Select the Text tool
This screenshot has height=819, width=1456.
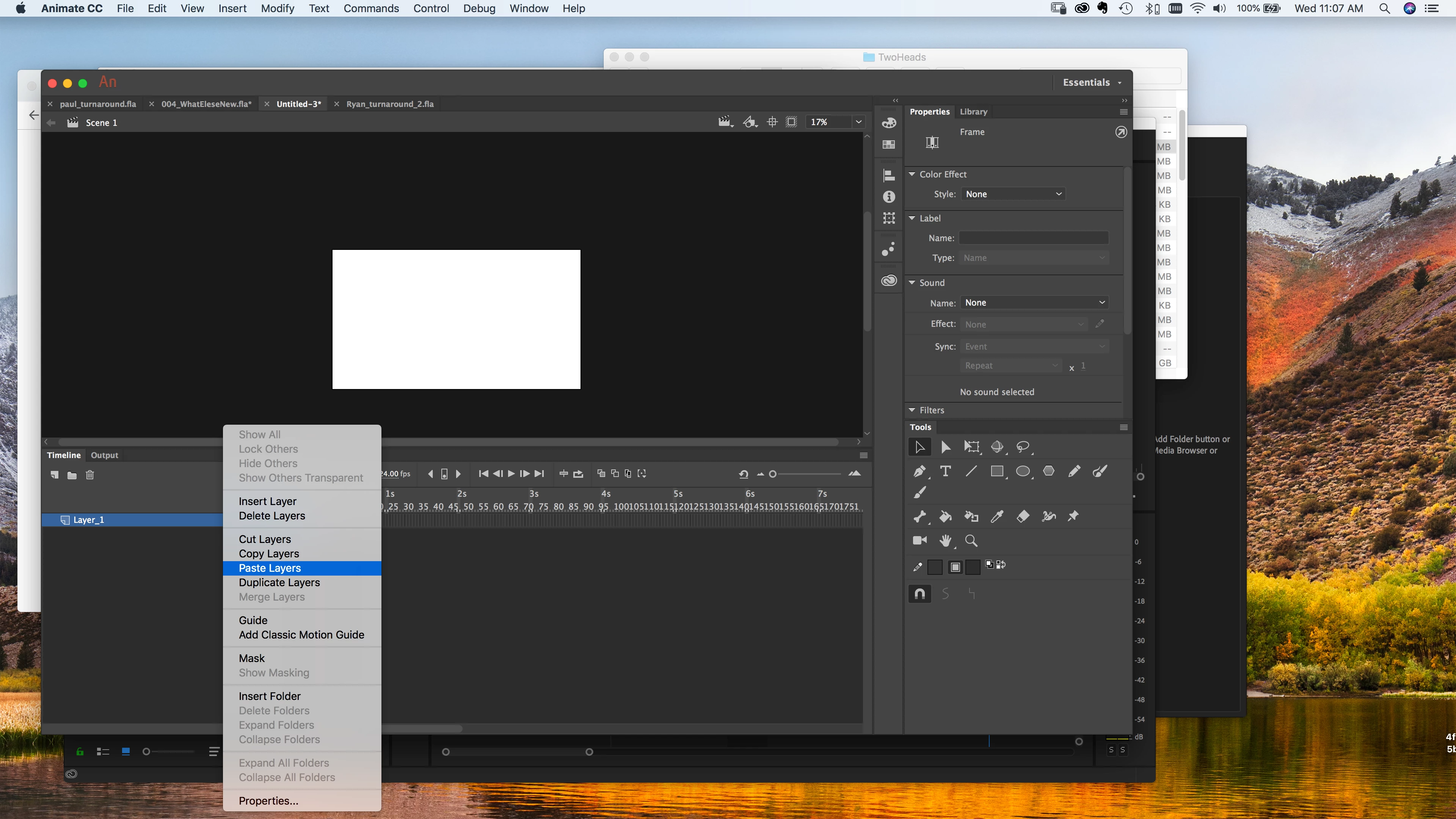[x=945, y=471]
